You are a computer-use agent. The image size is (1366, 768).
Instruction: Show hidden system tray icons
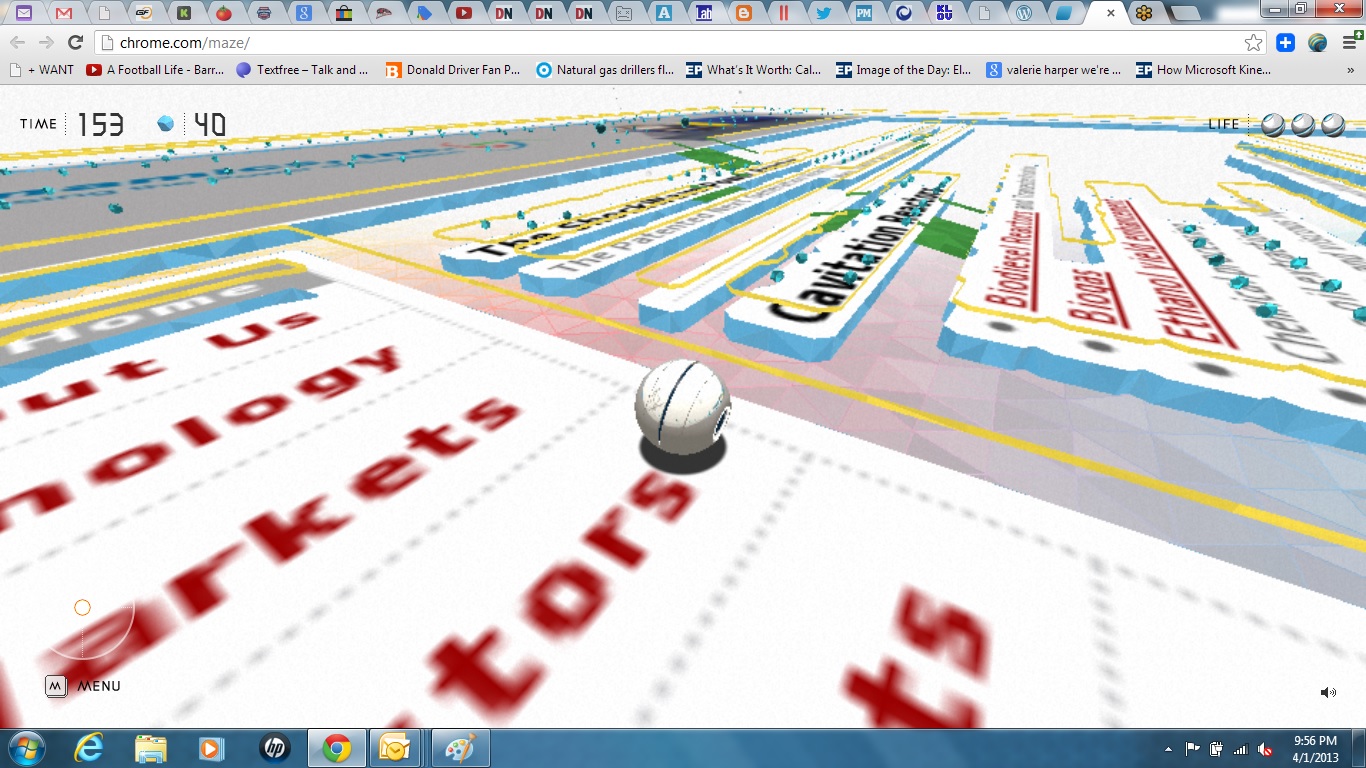tap(1168, 748)
